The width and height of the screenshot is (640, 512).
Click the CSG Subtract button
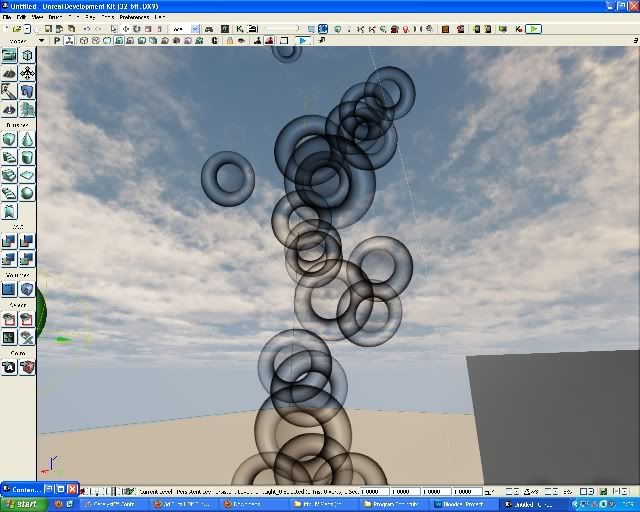[x=27, y=241]
